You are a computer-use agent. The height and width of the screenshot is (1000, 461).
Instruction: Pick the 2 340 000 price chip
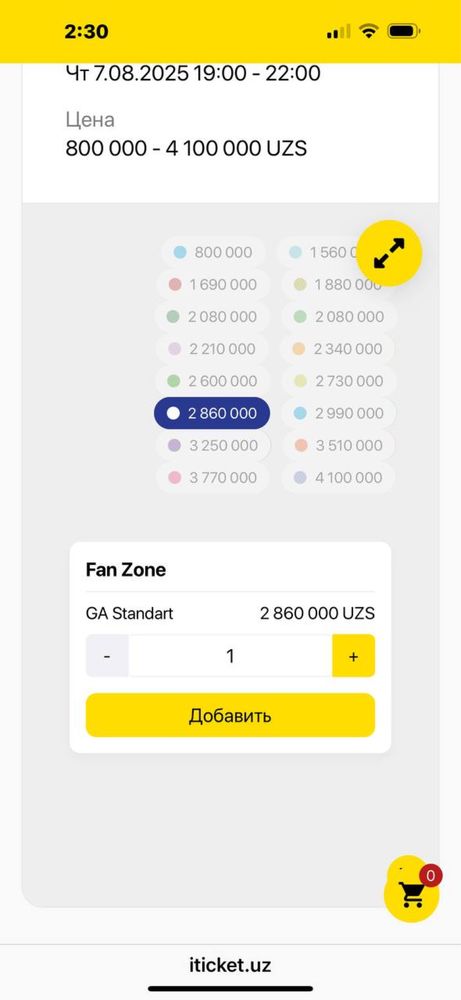click(x=338, y=349)
